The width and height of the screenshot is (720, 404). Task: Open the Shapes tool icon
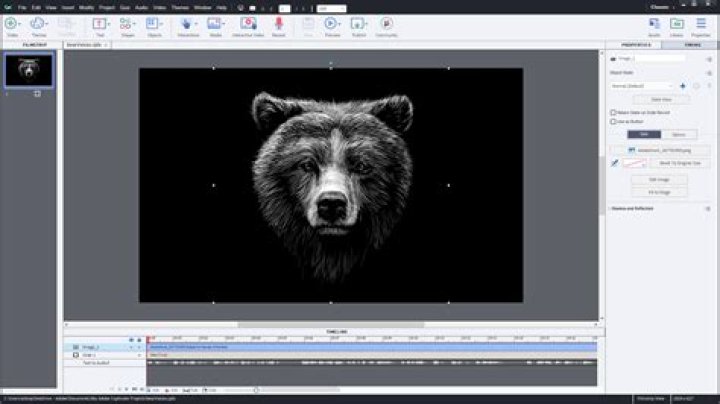tap(127, 24)
